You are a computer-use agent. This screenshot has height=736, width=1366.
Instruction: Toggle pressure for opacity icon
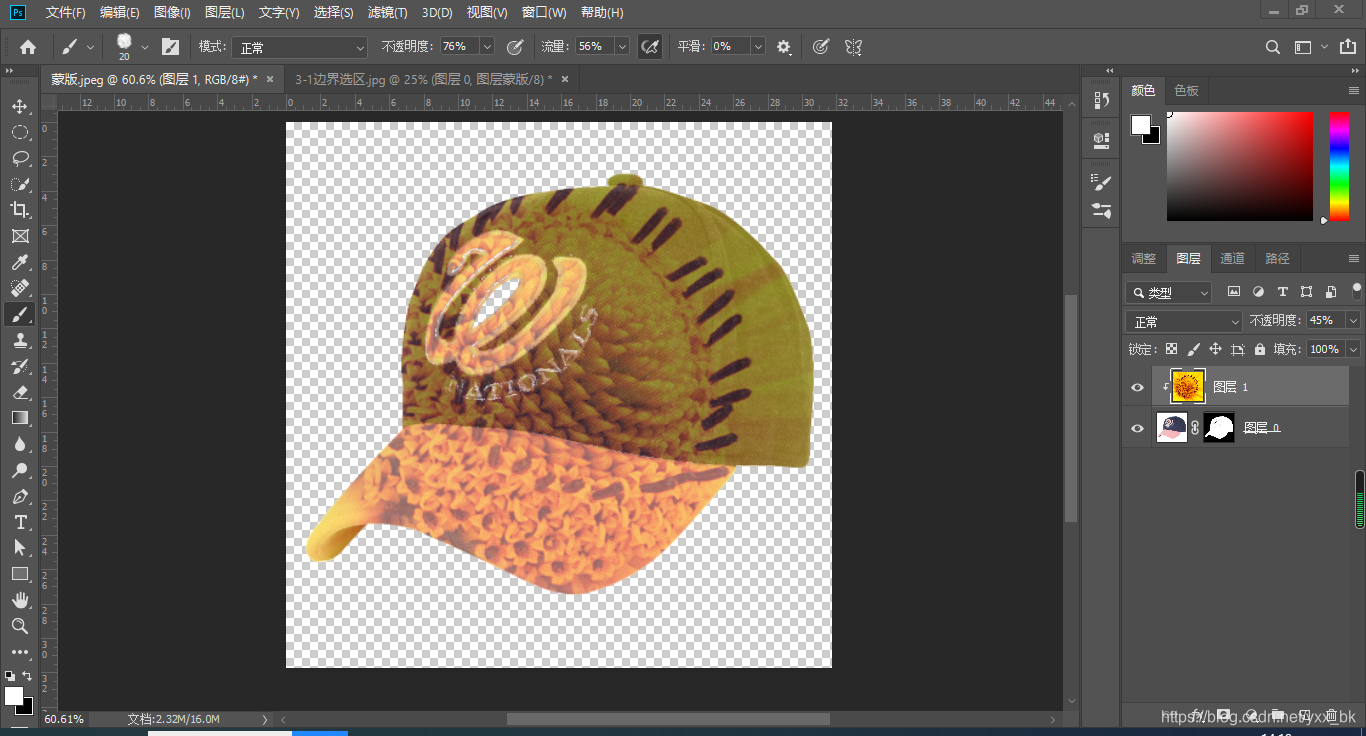click(515, 47)
